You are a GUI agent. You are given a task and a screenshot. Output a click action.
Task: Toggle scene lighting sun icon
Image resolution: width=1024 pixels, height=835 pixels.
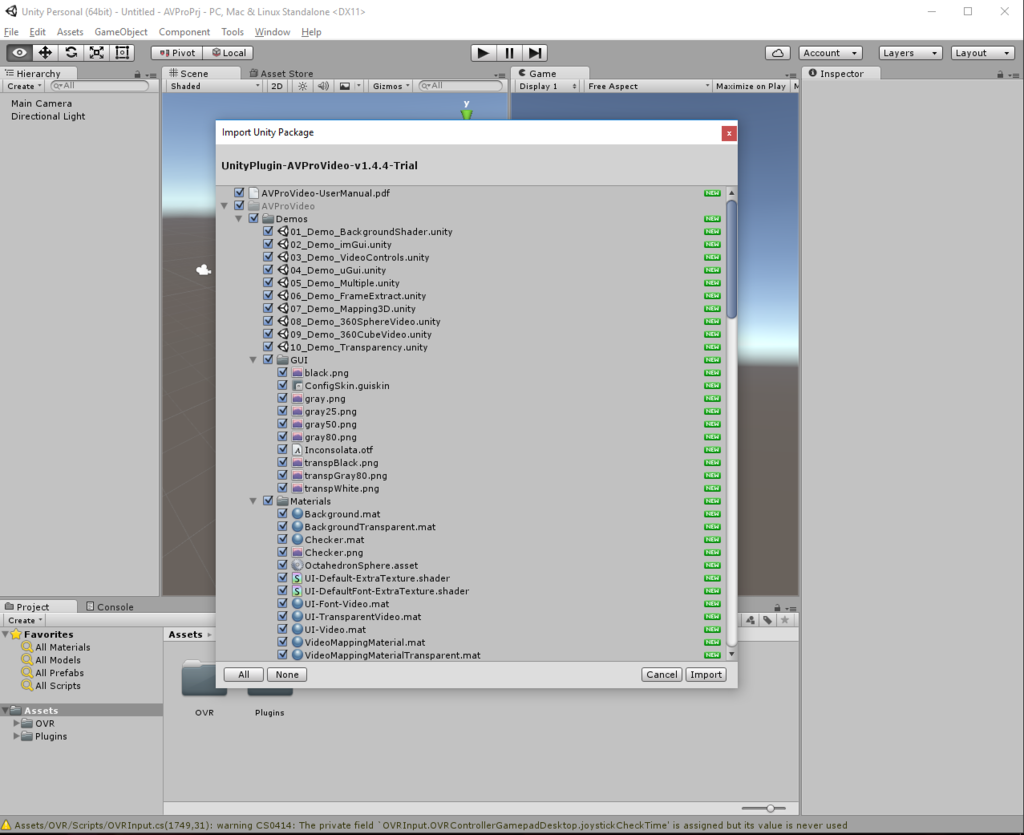coord(302,86)
